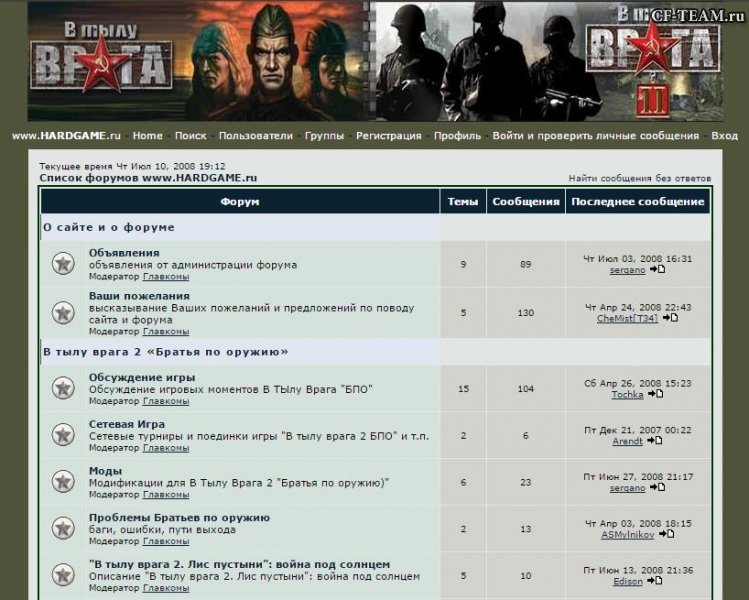Click message count 130 in Ваши пожелания row
The image size is (749, 600).
pyautogui.click(x=526, y=313)
